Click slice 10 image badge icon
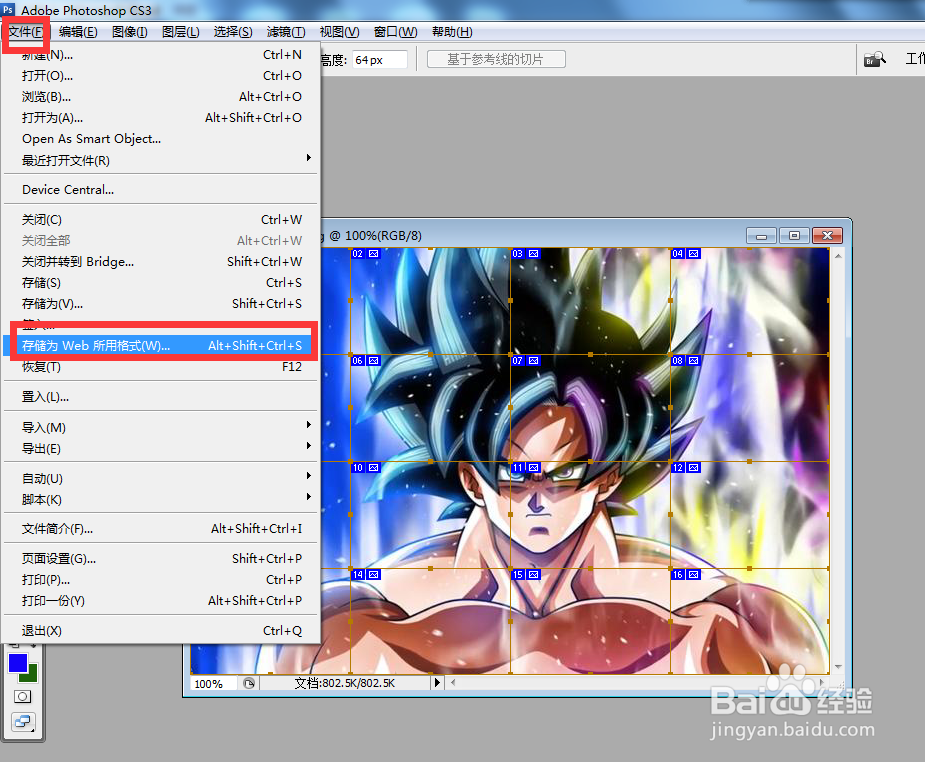 point(373,468)
